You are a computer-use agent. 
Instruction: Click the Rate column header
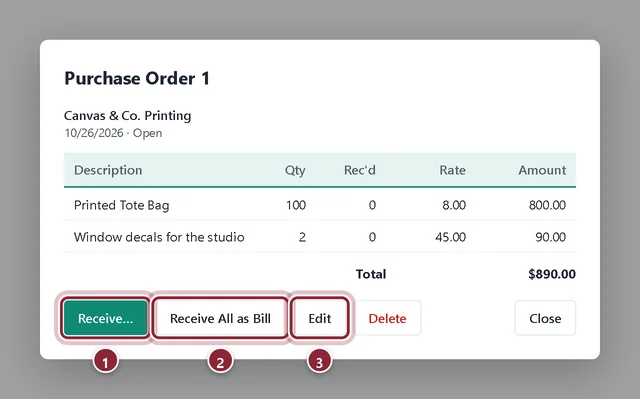coord(452,170)
